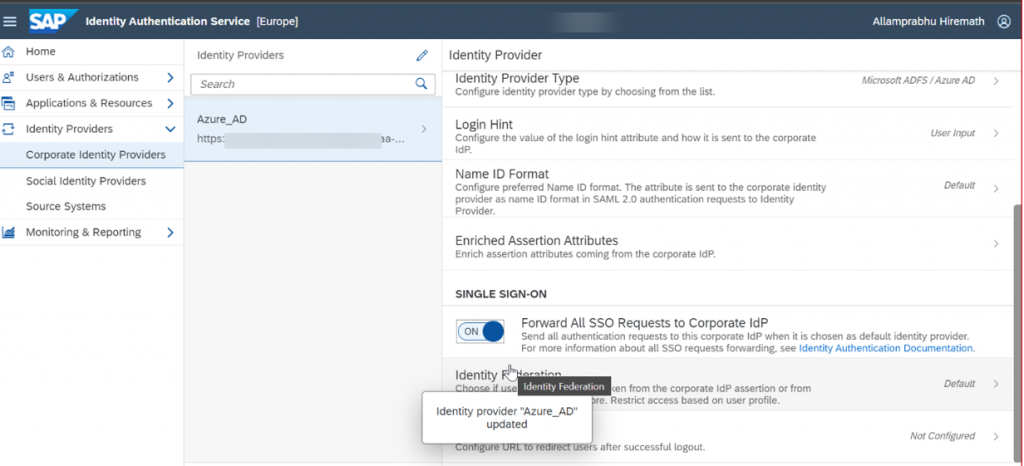
Task: Open Enriched Assertion Attributes arrow
Action: tap(996, 243)
